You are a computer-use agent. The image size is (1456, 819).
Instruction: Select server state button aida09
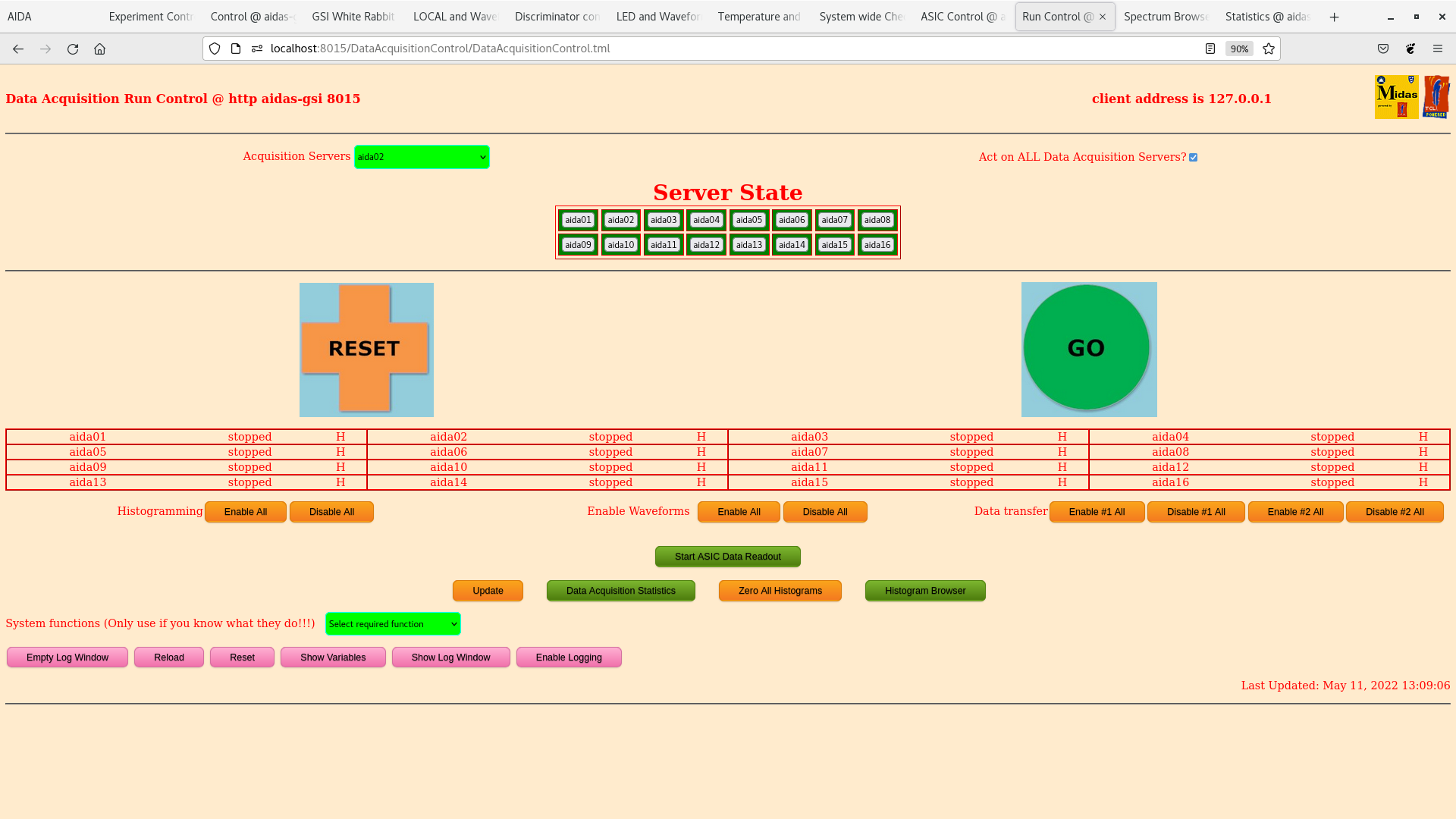click(x=578, y=245)
